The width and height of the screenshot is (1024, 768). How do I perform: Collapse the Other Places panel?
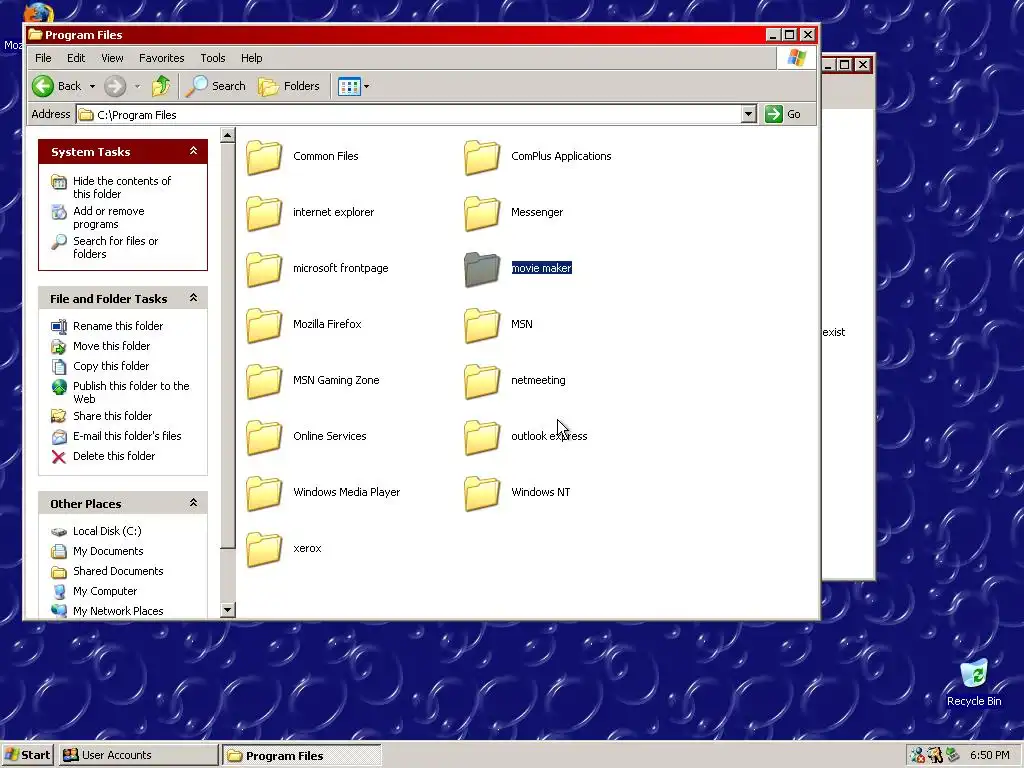click(x=193, y=503)
